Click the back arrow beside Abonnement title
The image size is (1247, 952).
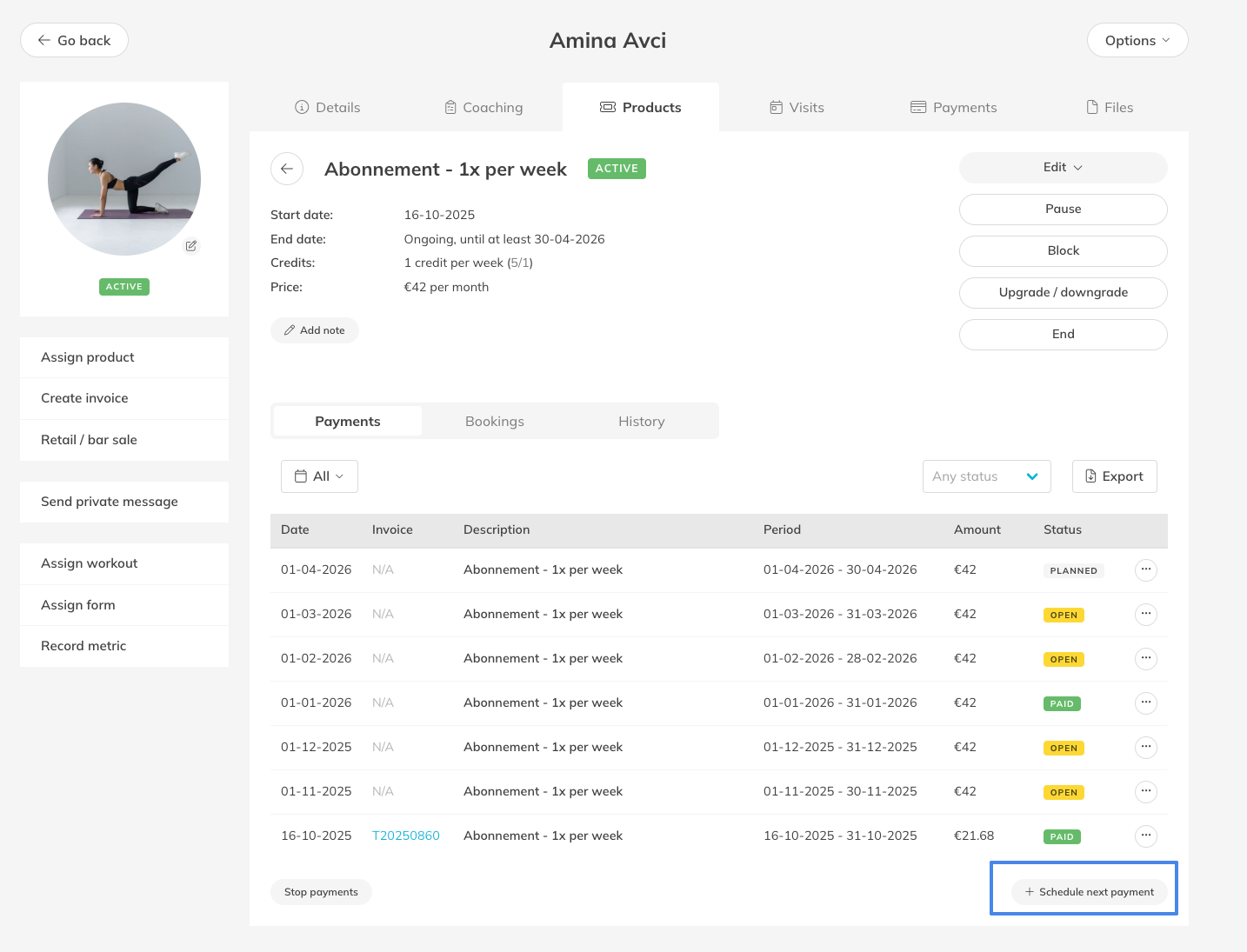(287, 169)
